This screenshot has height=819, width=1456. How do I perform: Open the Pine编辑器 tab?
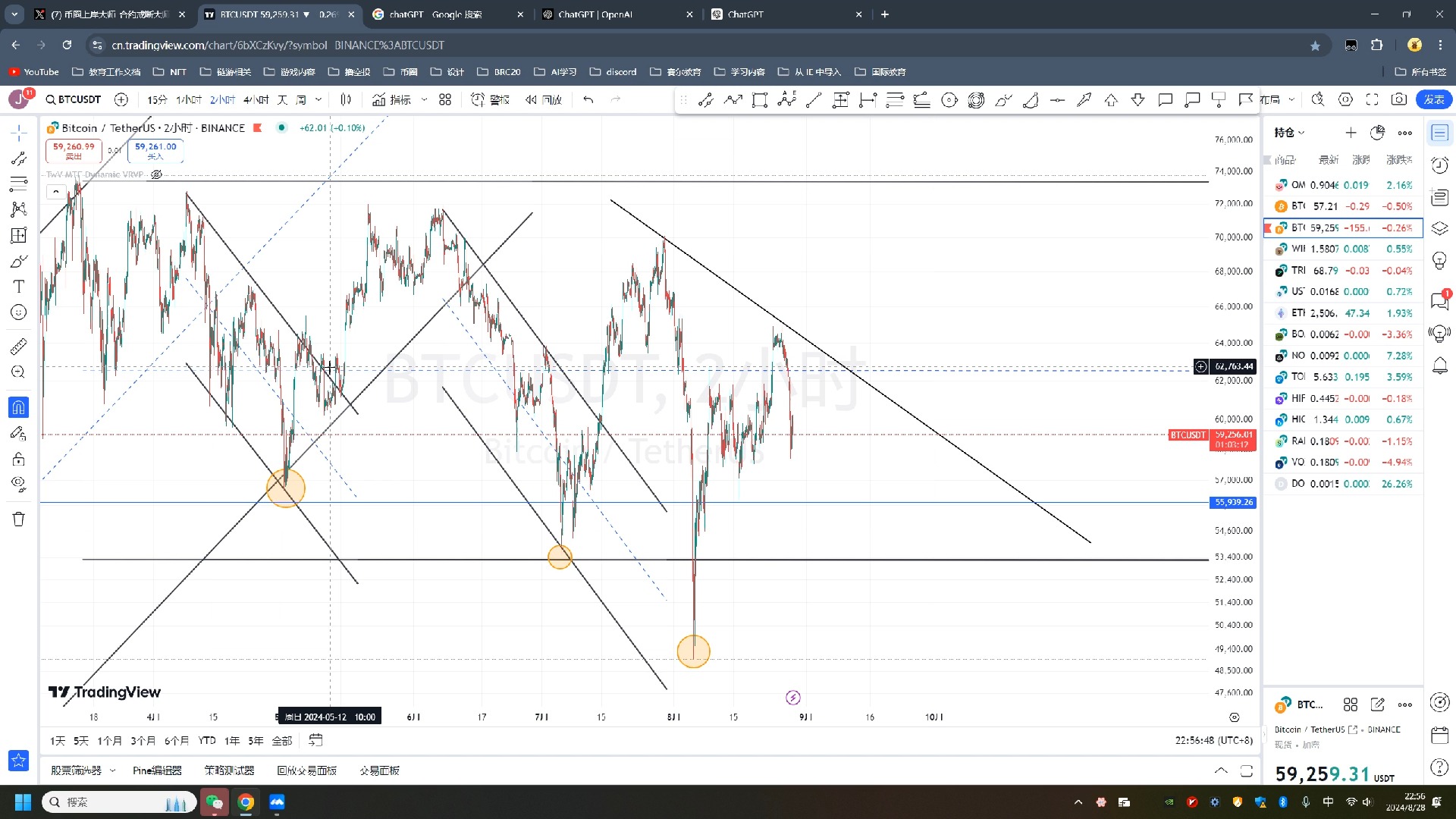point(157,770)
